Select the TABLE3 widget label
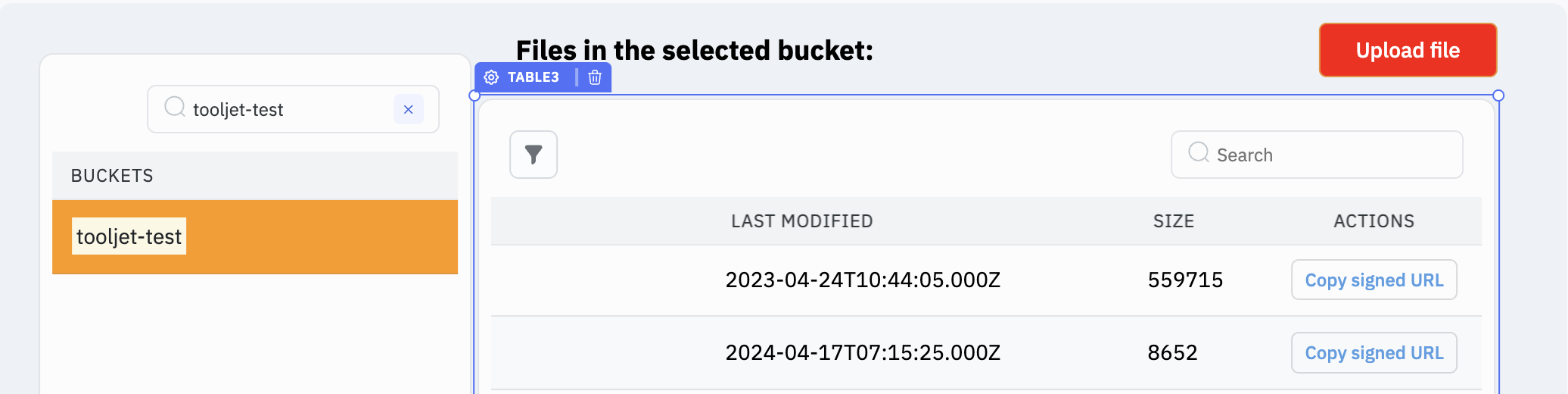The height and width of the screenshot is (394, 1568). tap(533, 77)
